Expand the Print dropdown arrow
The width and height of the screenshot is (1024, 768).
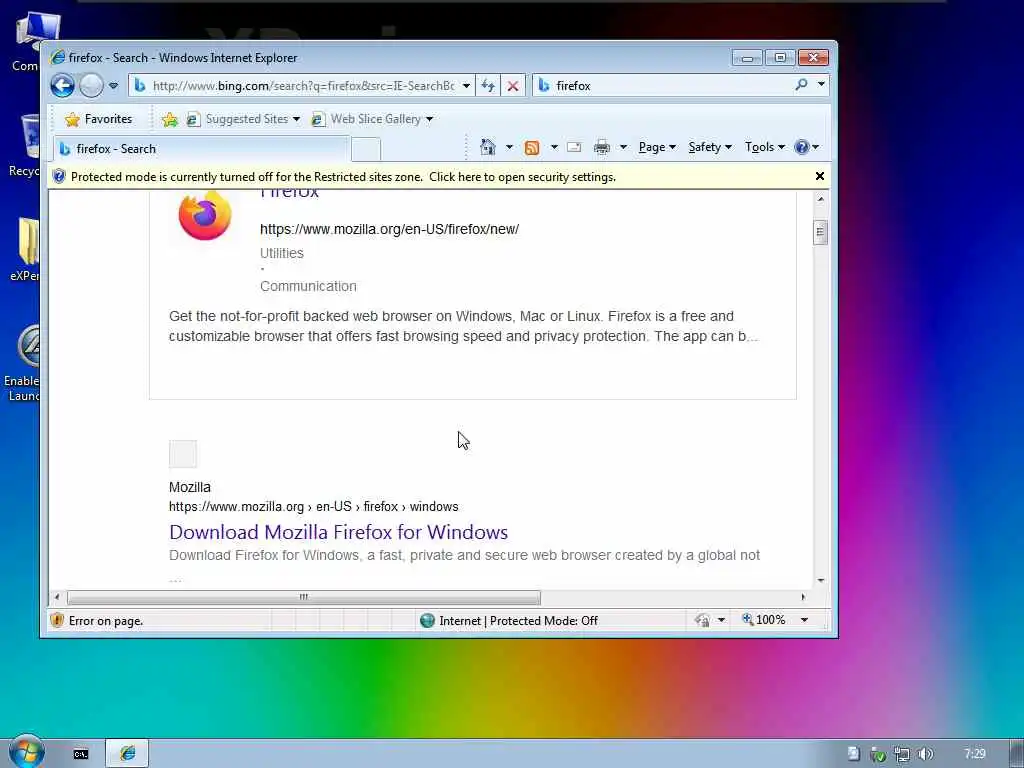point(623,147)
